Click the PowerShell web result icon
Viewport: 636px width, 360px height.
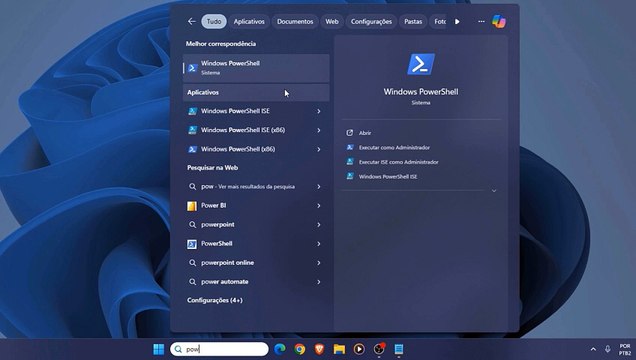point(192,244)
